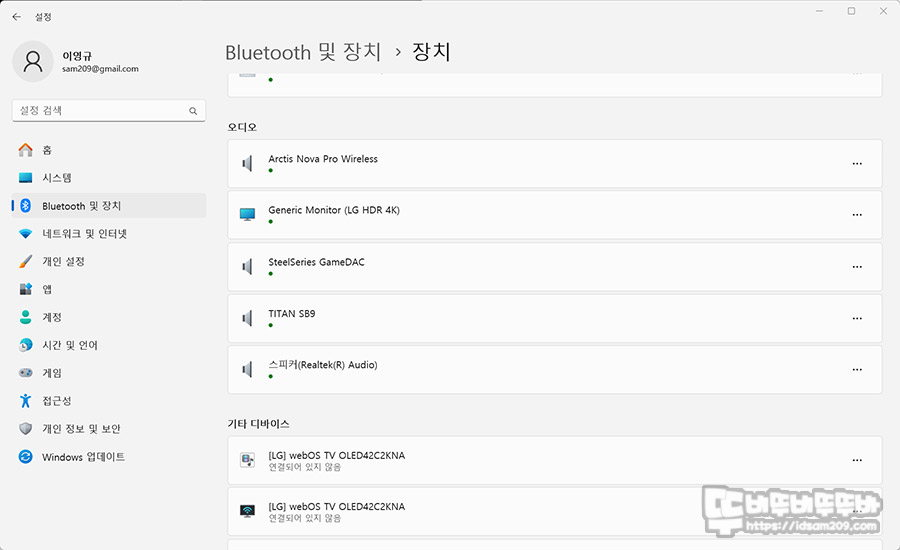This screenshot has height=550, width=900.
Task: Minimize the Settings window
Action: click(x=820, y=11)
